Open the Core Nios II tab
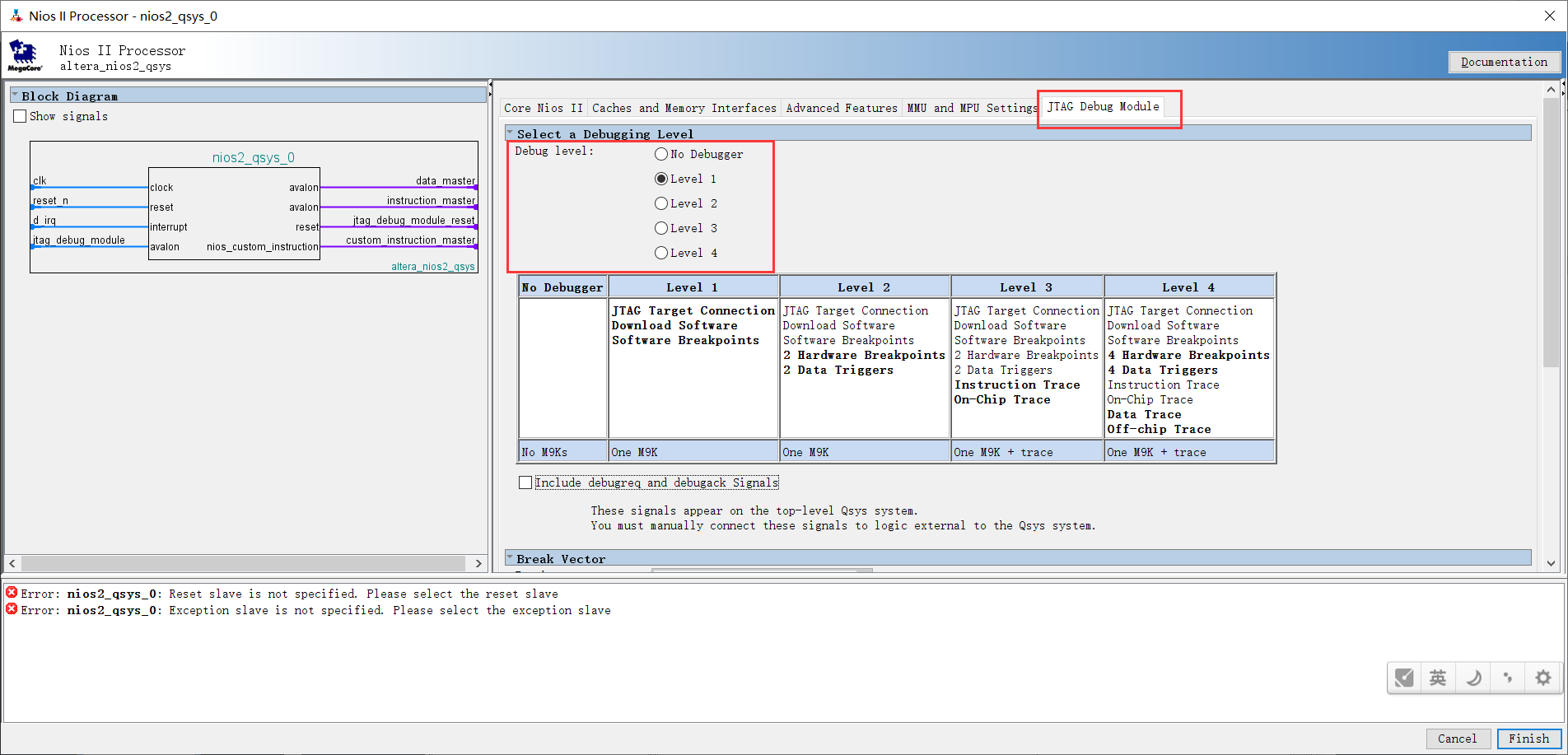Screen dimensions: 1568x755 [x=544, y=108]
